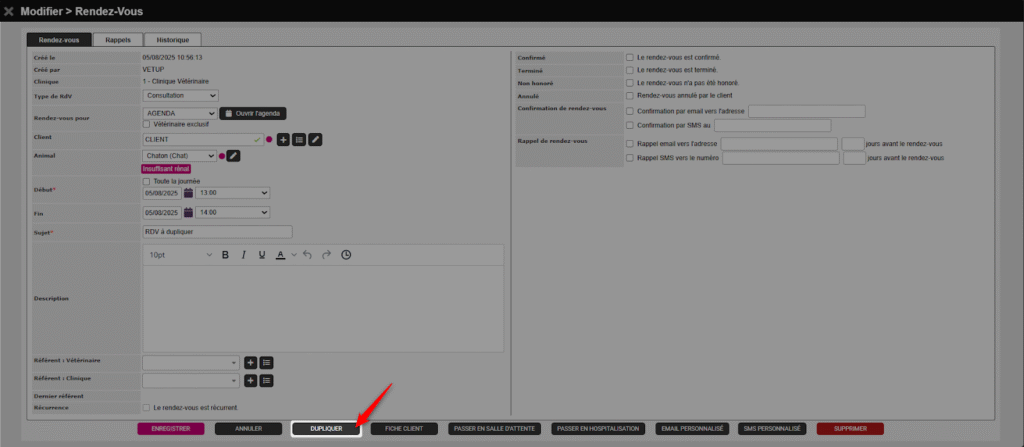Enable the Vétérinaire exclusif checkbox
The width and height of the screenshot is (1024, 447).
pyautogui.click(x=148, y=124)
